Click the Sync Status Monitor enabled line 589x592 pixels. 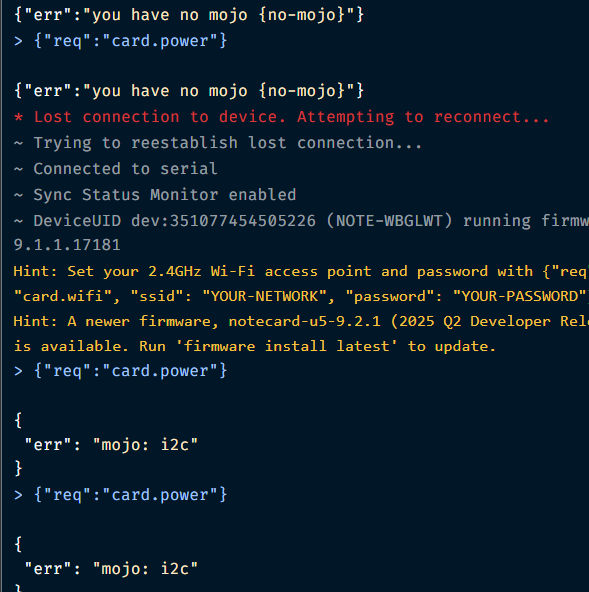pos(155,195)
